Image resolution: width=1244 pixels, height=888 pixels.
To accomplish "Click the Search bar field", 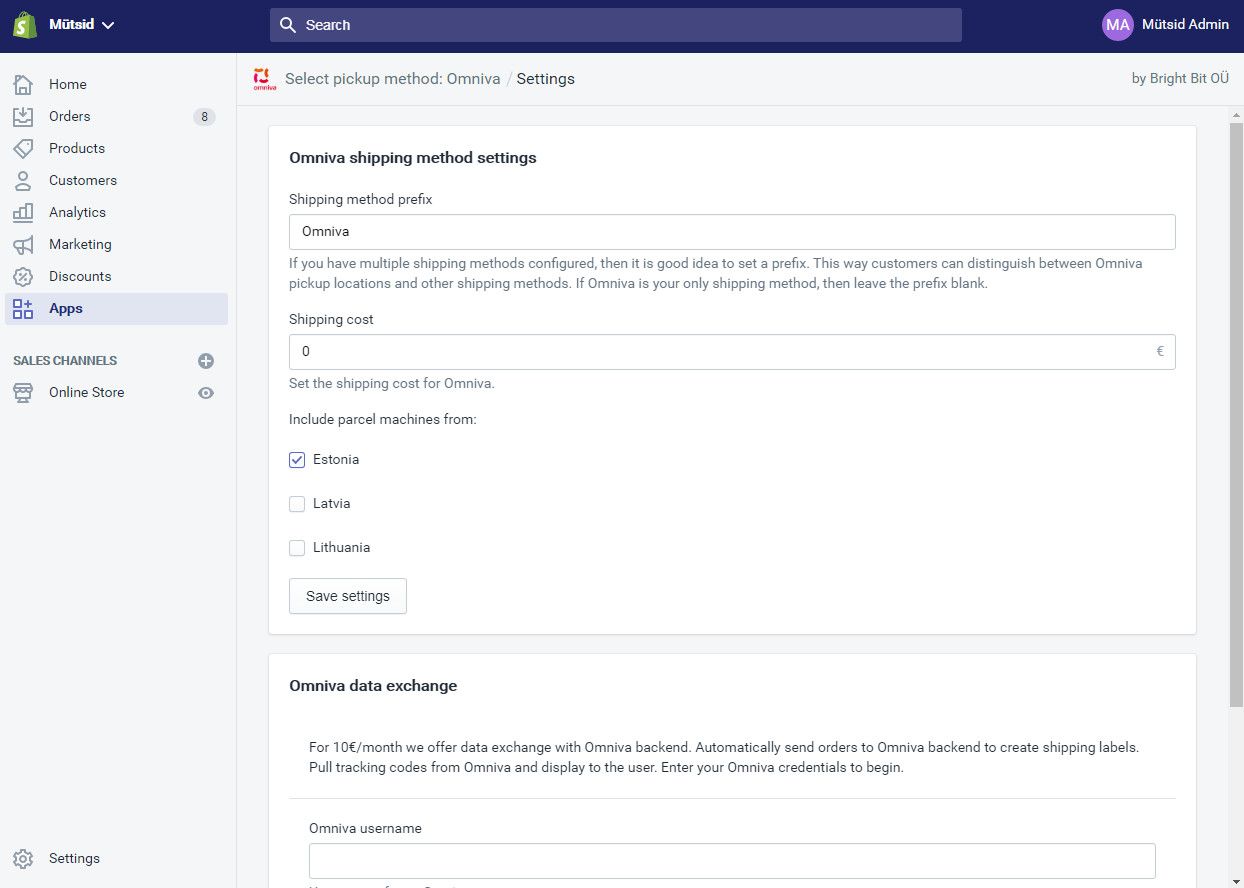I will pos(616,25).
